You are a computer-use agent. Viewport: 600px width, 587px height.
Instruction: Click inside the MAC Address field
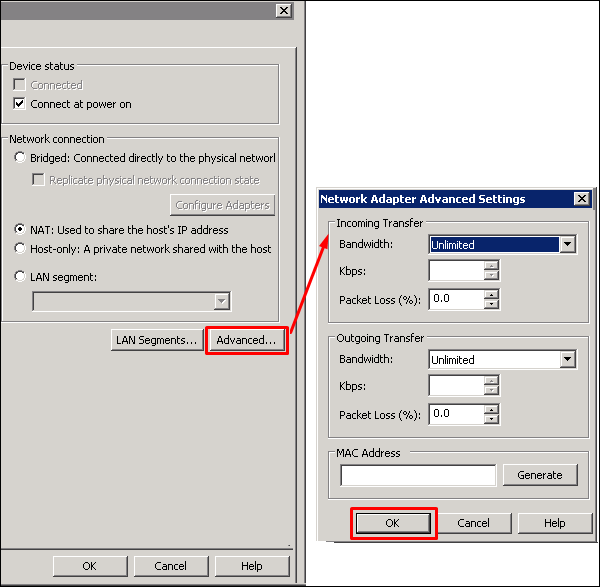[418, 475]
